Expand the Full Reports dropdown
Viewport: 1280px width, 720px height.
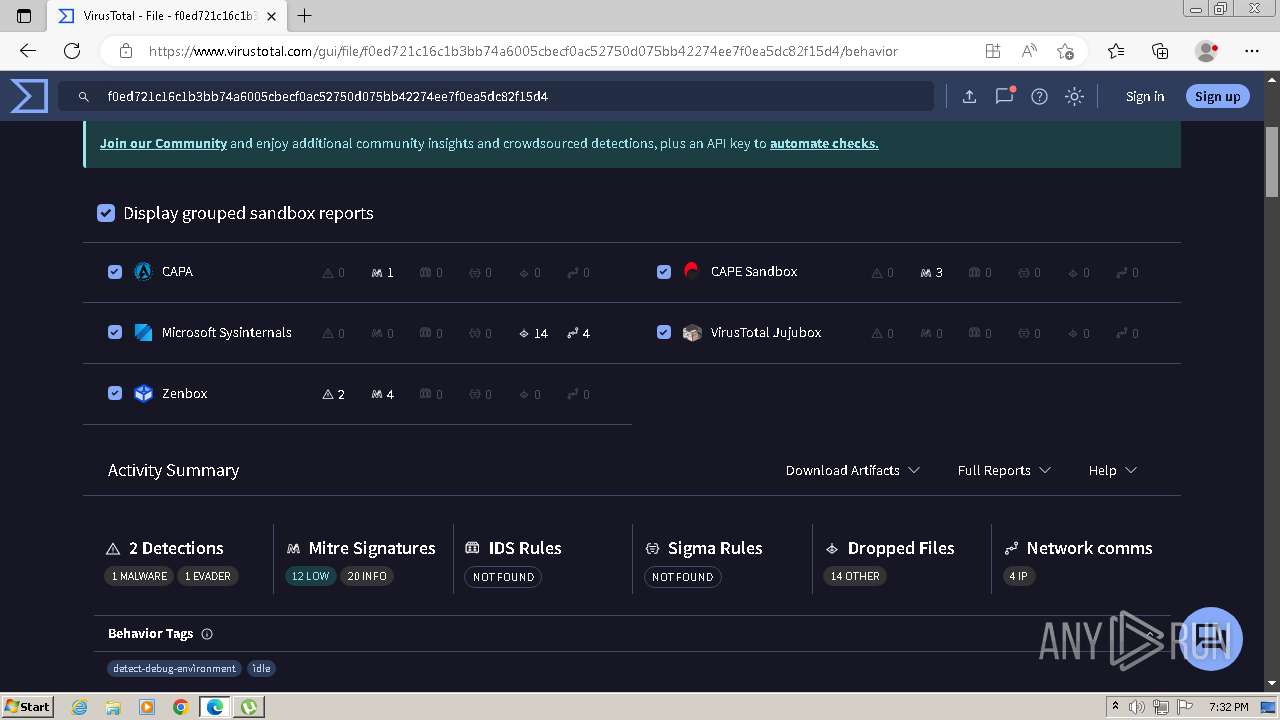(x=1004, y=470)
